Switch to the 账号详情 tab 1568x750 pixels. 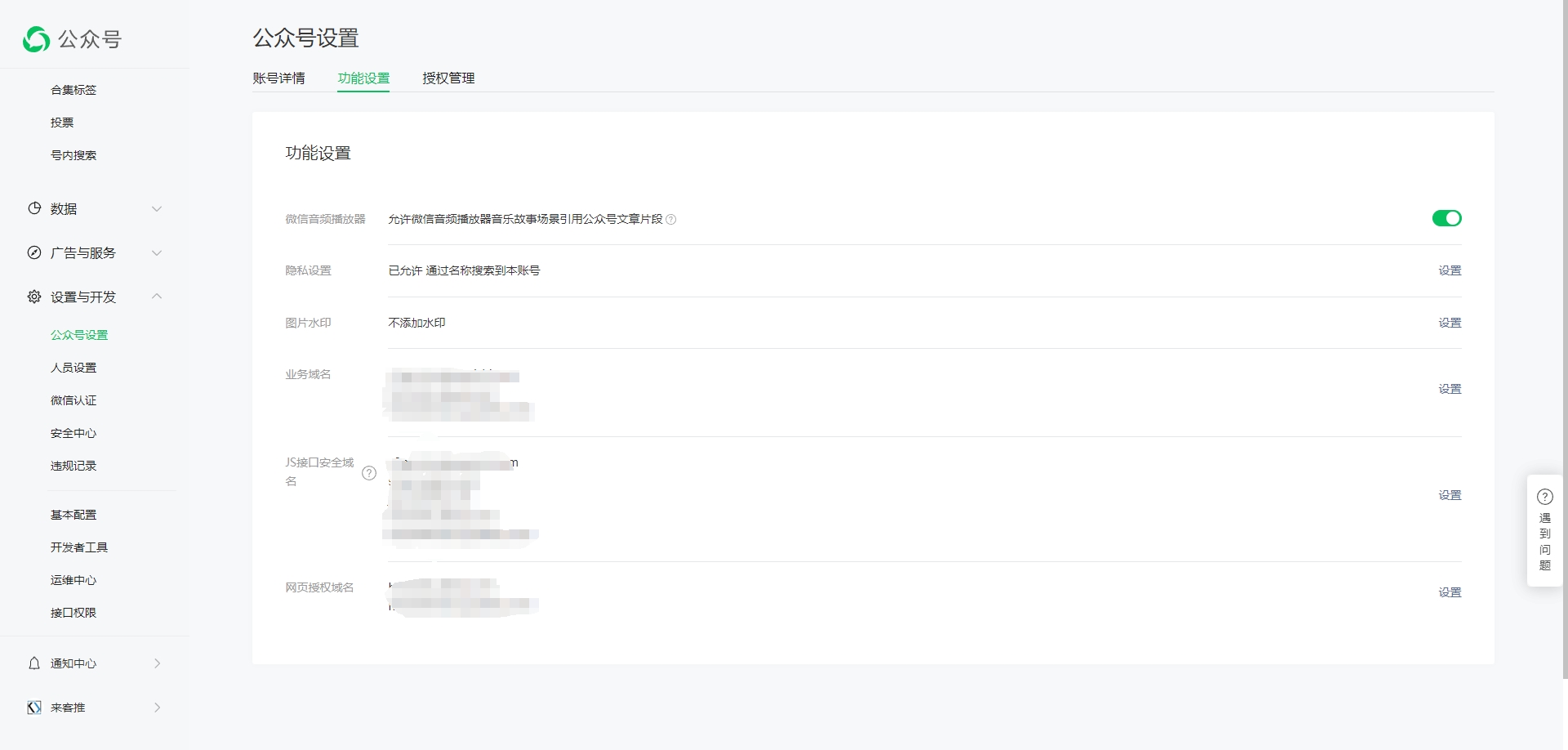(x=278, y=78)
